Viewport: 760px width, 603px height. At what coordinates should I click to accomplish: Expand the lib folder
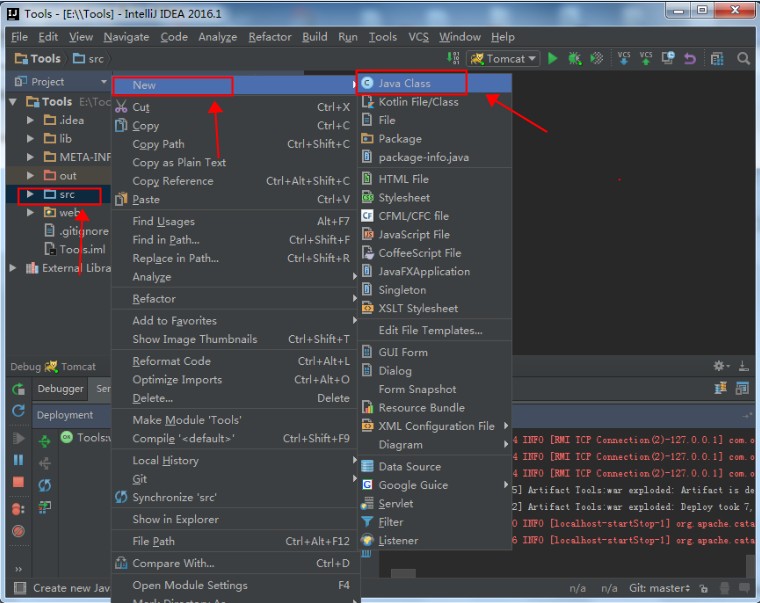click(30, 138)
